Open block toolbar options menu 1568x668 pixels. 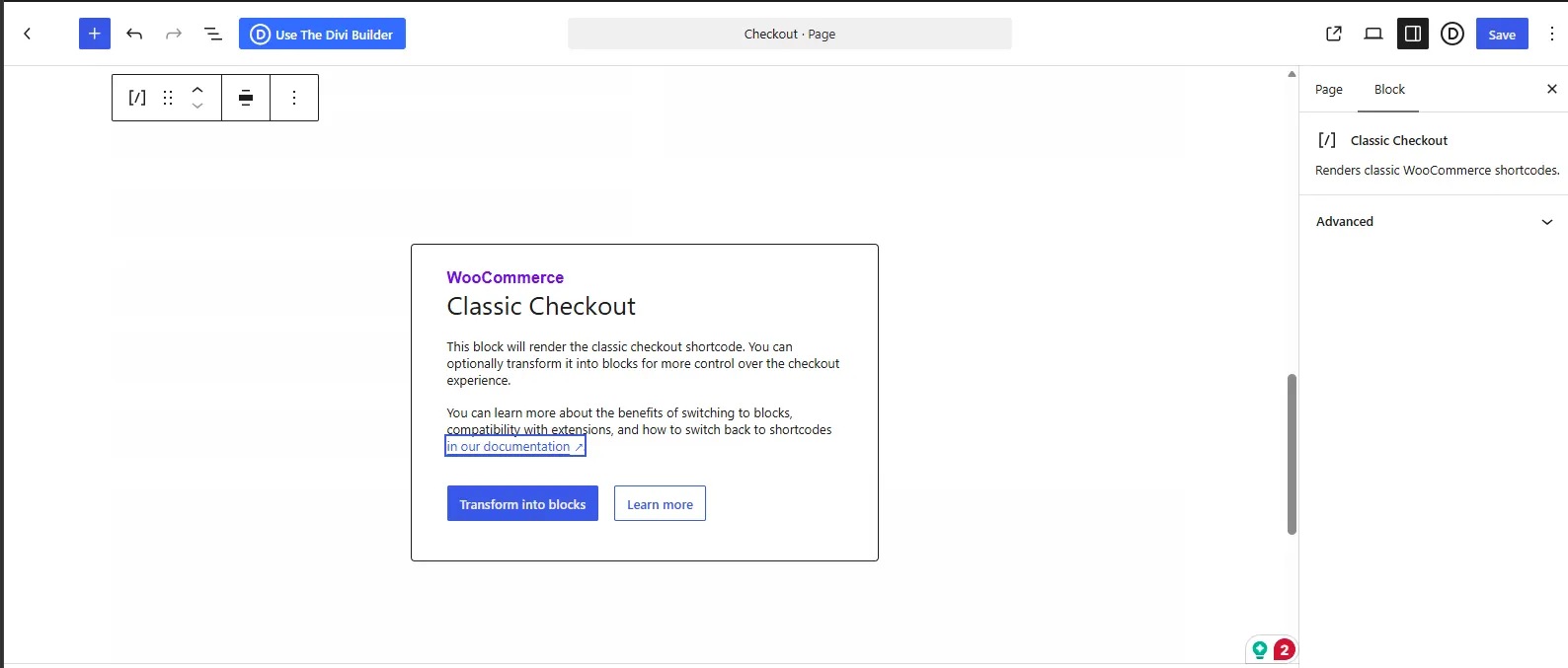(294, 98)
